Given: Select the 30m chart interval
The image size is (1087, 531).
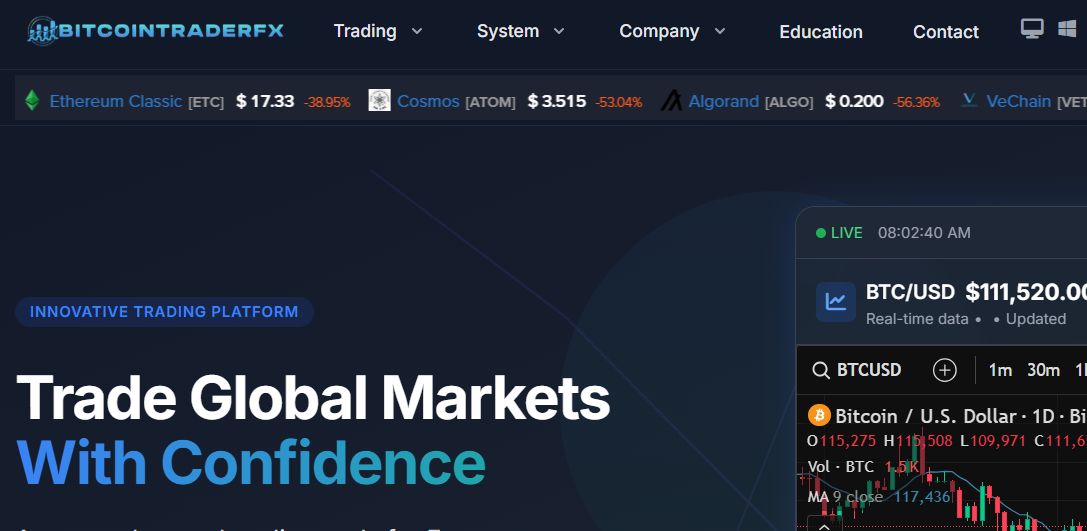Looking at the screenshot, I should [x=1043, y=371].
